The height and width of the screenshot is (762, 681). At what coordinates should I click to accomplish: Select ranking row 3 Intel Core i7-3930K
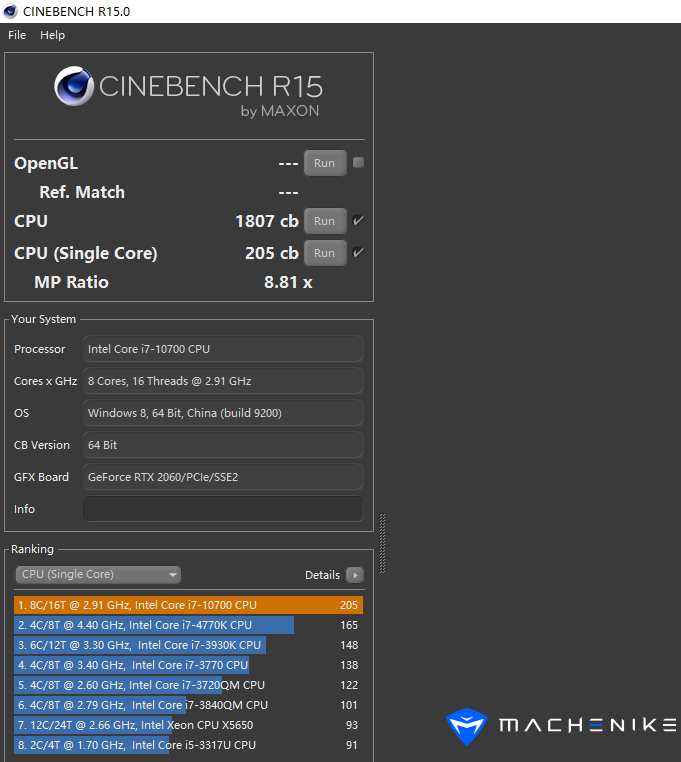[x=188, y=645]
